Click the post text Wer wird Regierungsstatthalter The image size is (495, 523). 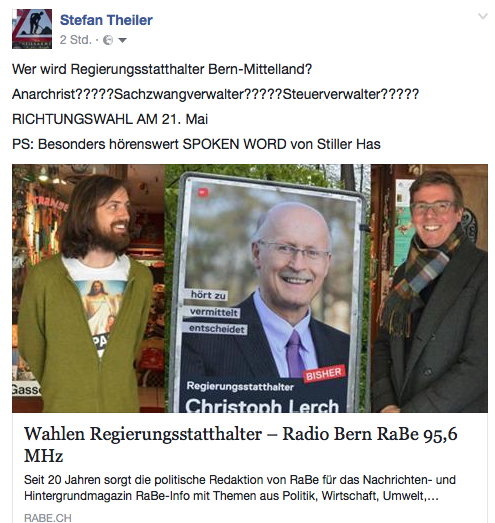(x=162, y=69)
